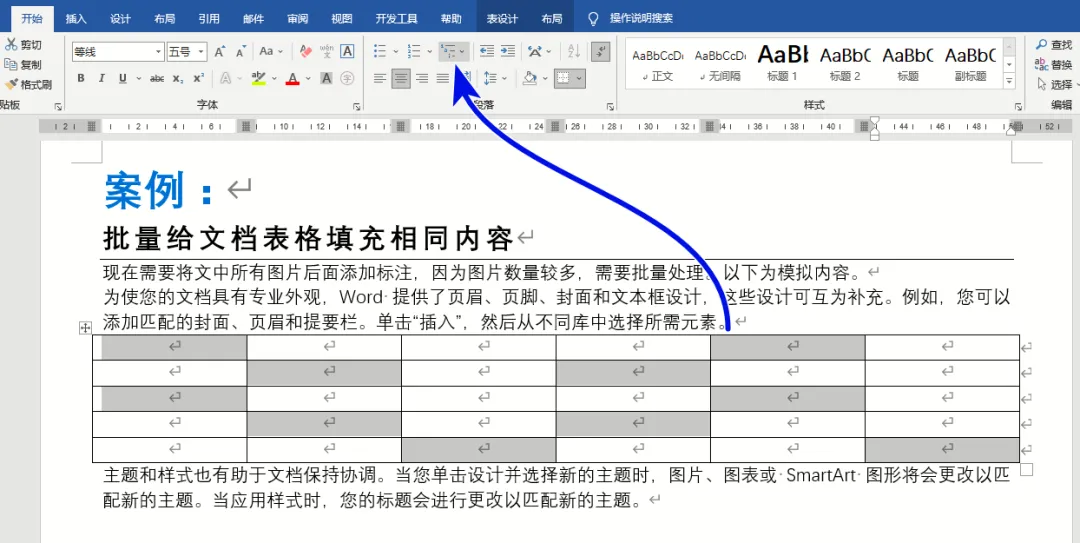1080x543 pixels.
Task: Insert enclosed character (字) icon
Action: [x=347, y=79]
